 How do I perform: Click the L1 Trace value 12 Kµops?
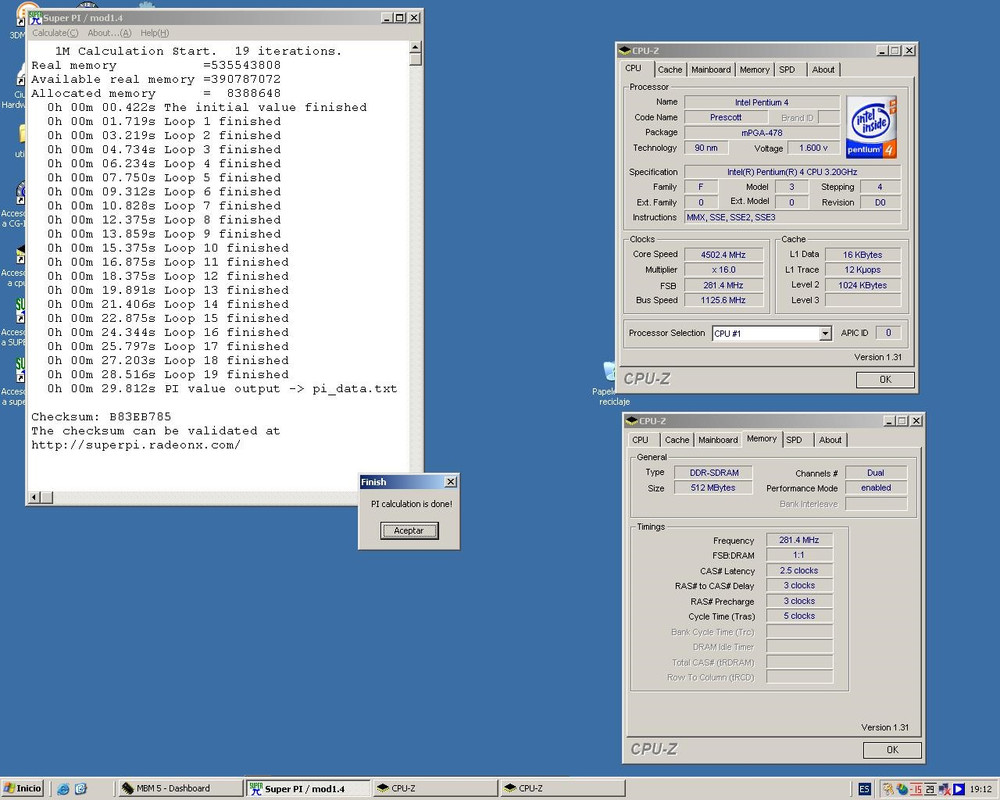click(862, 270)
